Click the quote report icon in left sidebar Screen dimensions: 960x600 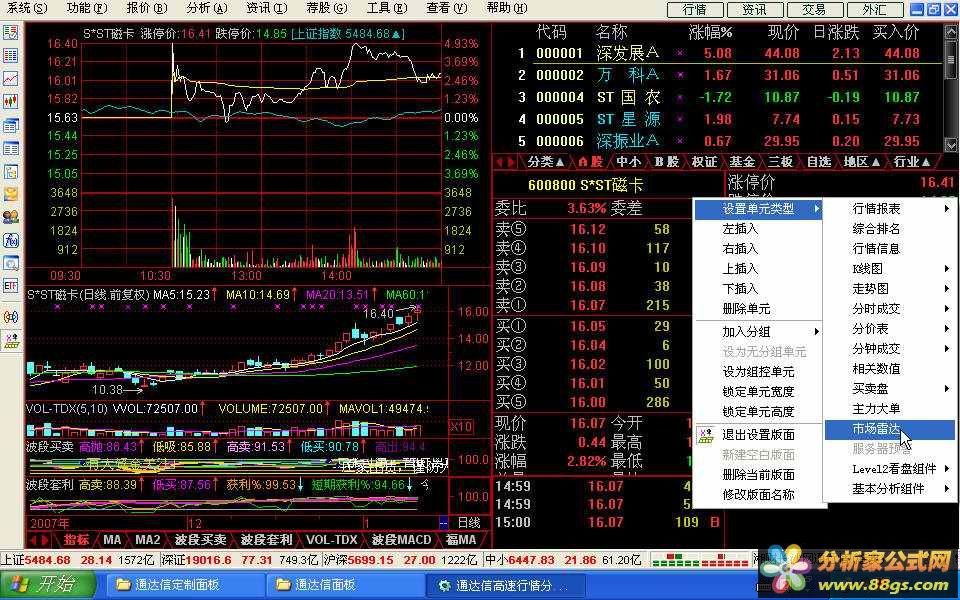10,32
